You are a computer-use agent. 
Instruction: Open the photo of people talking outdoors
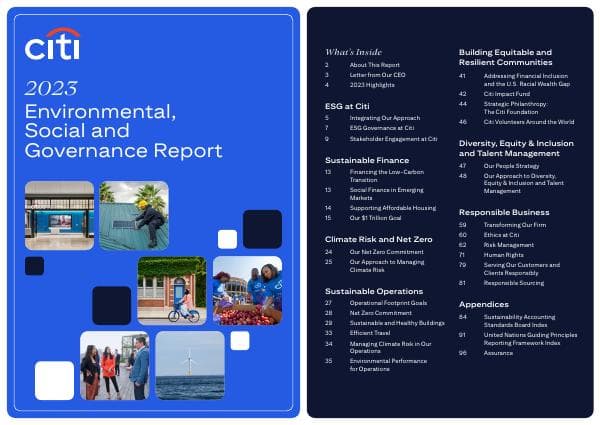click(114, 365)
